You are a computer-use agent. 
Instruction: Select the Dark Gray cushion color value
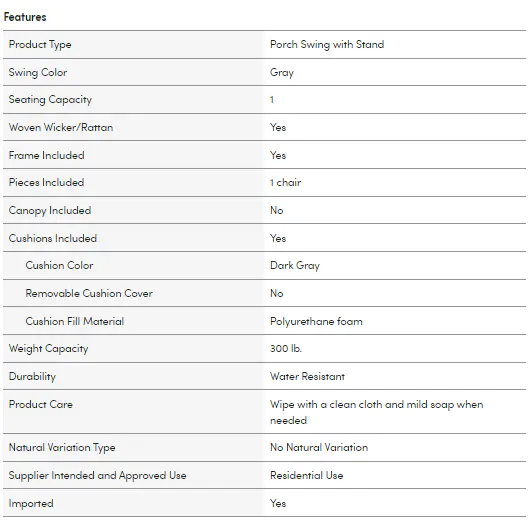[x=295, y=266]
